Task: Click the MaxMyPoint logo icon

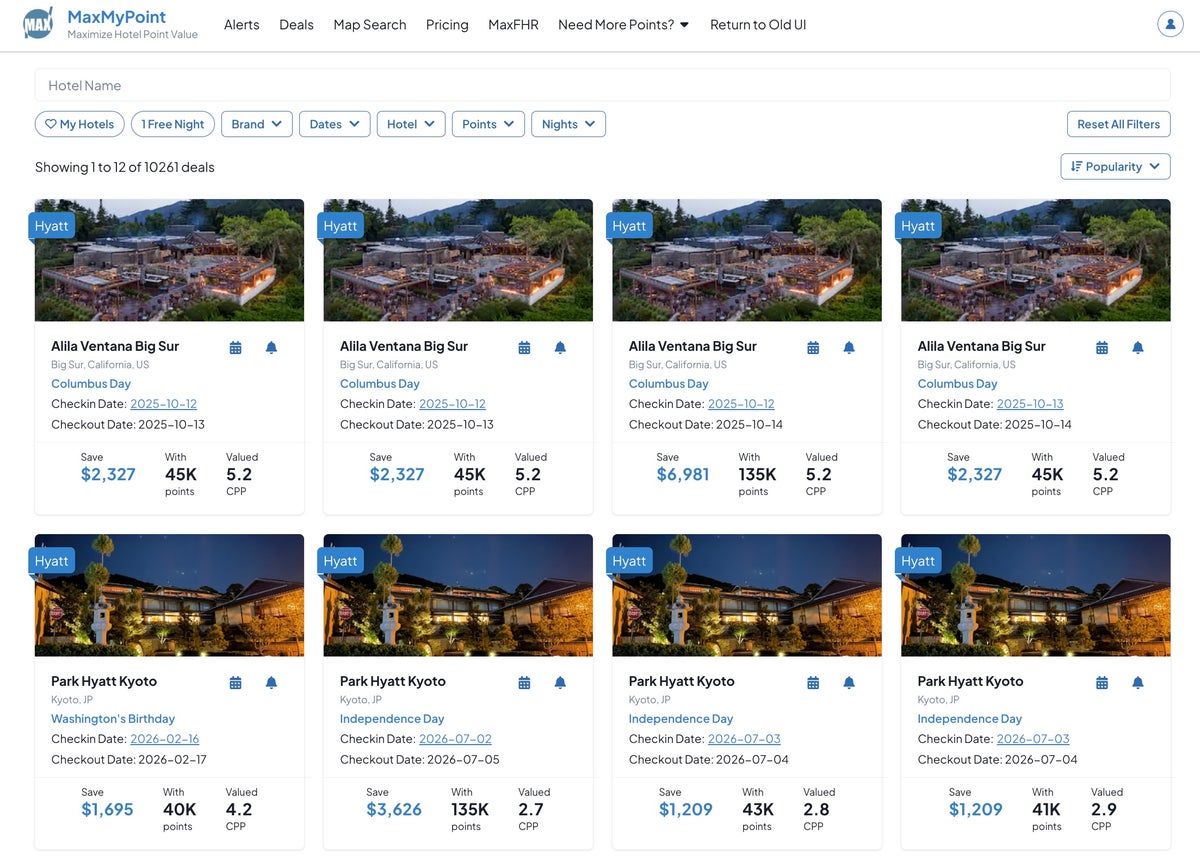Action: click(x=38, y=24)
